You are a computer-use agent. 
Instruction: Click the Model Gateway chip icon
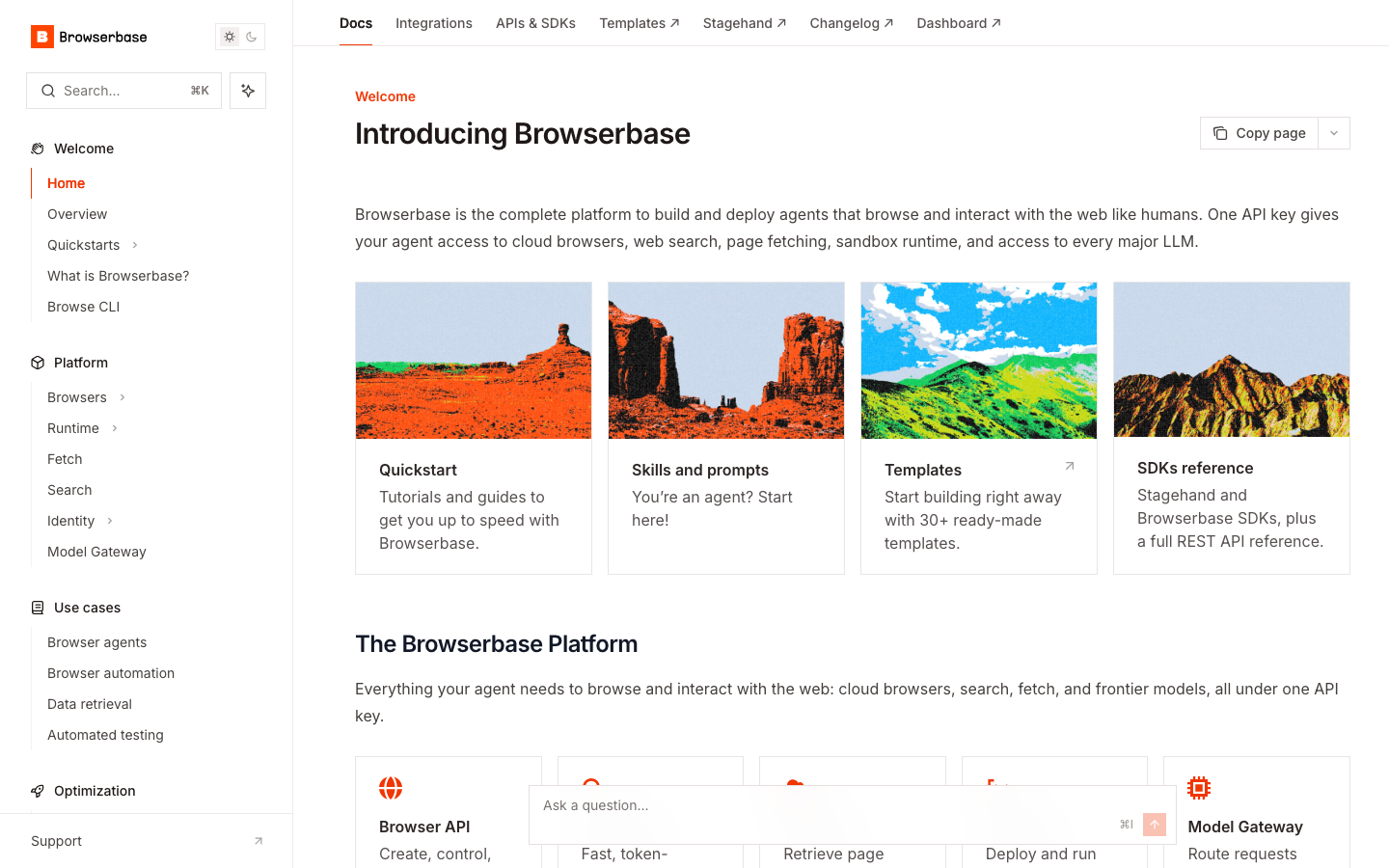coord(1199,788)
